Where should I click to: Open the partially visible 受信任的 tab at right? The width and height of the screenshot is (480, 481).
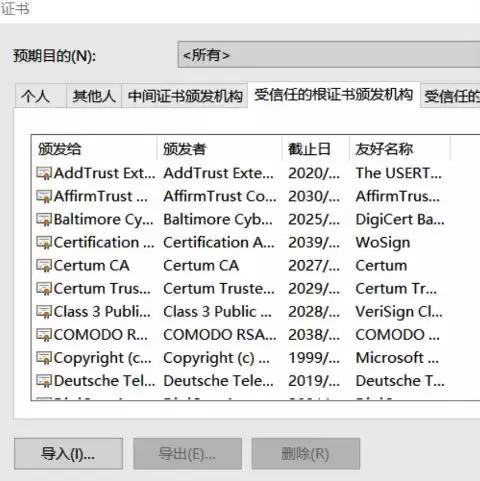451,96
